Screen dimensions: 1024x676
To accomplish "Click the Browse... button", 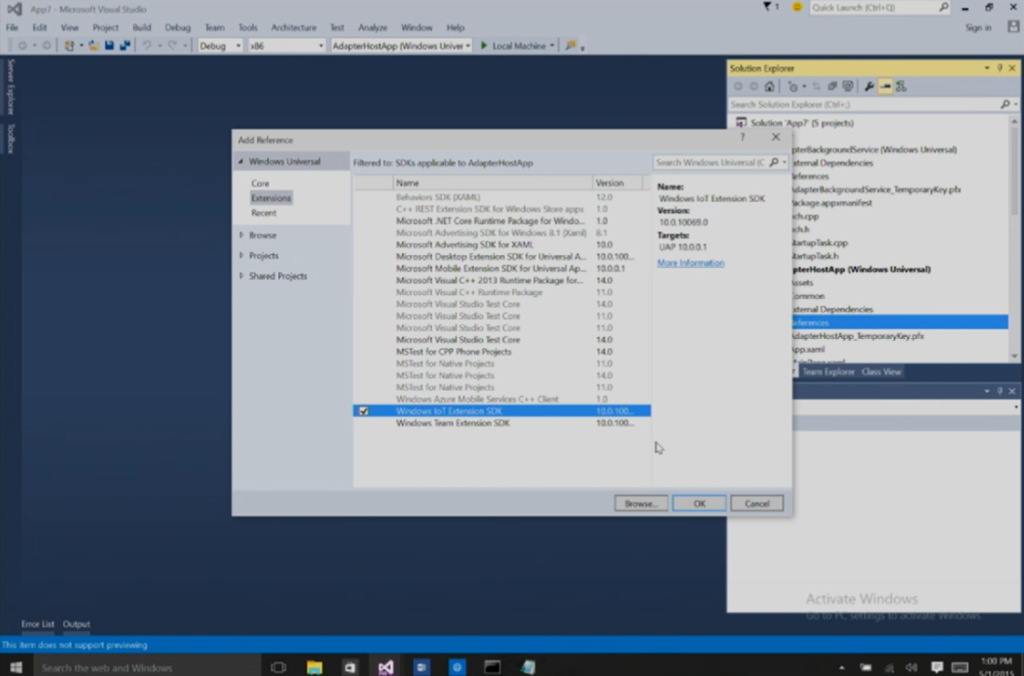I will 640,504.
